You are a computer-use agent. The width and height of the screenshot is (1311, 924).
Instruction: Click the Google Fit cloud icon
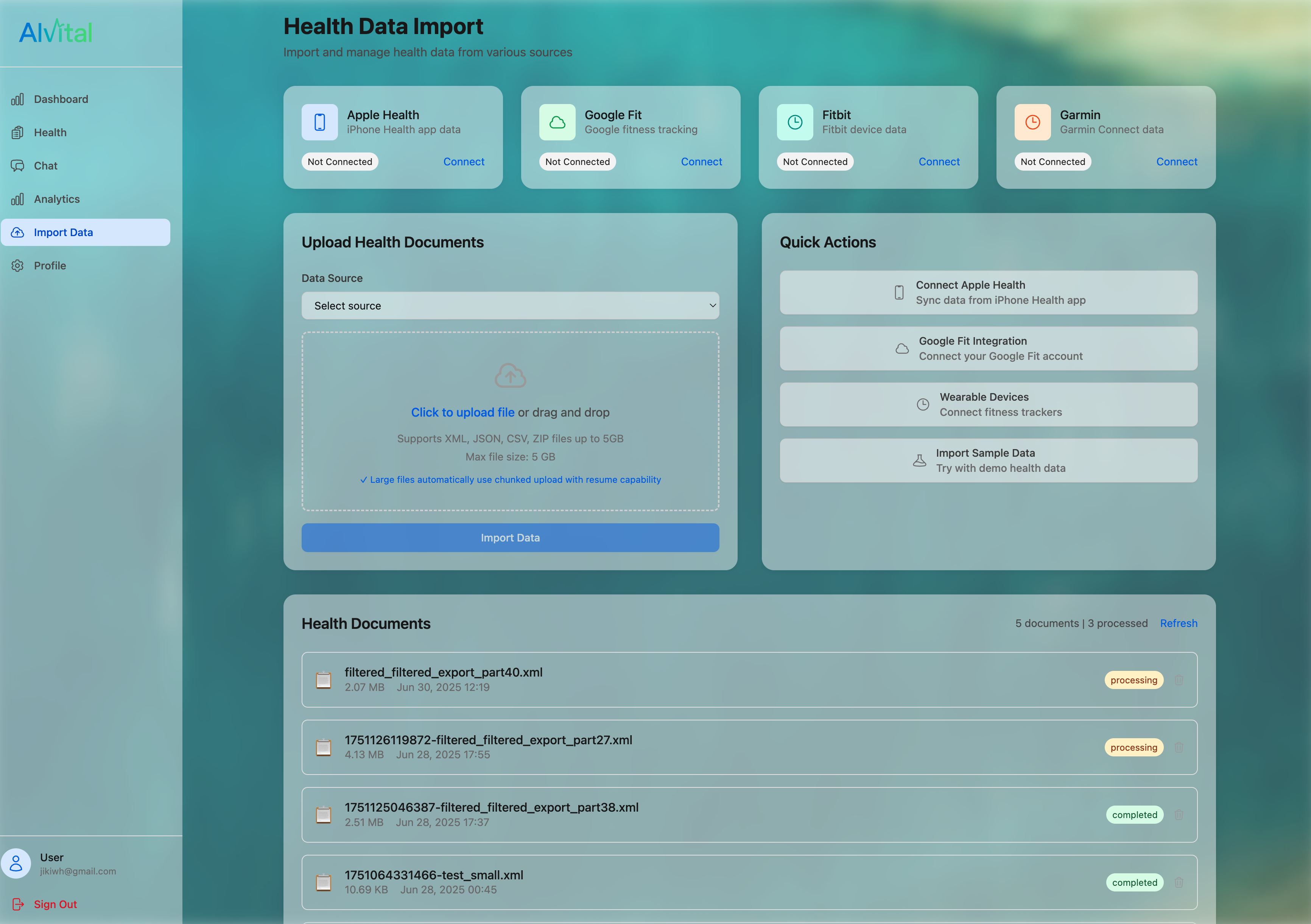coord(557,121)
